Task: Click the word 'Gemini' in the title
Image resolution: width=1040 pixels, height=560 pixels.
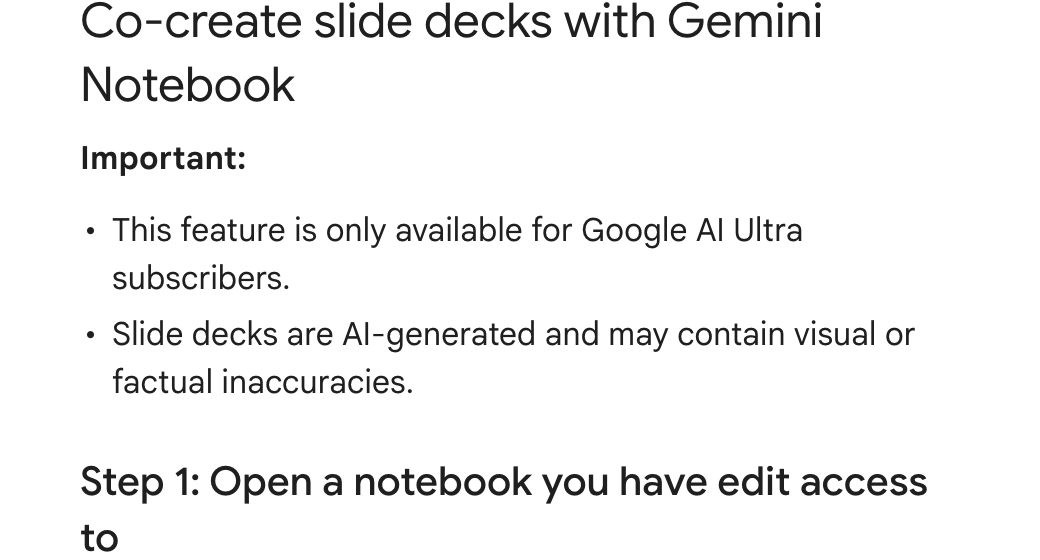Action: pos(744,21)
